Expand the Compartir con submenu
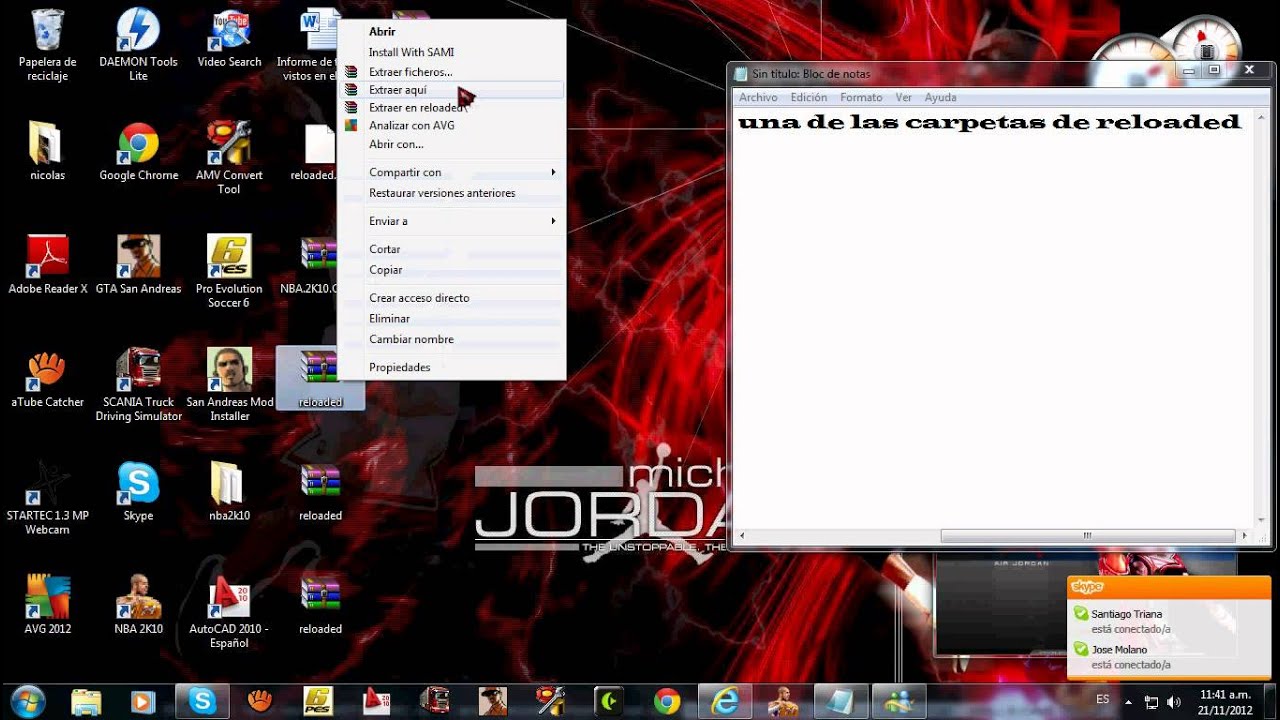The image size is (1280, 720). tap(452, 172)
